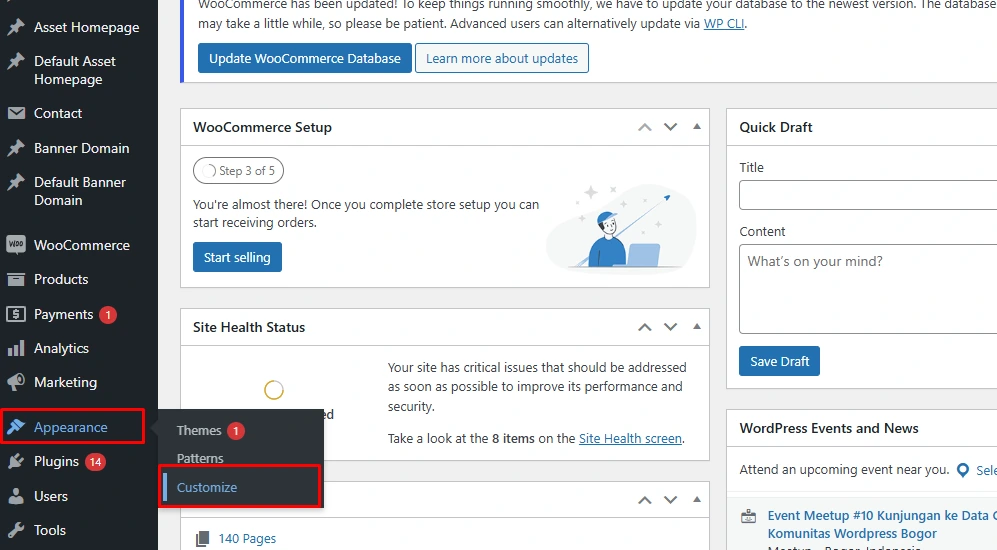Click Update WooCommerce Database button
This screenshot has height=550, width=997.
[x=305, y=58]
